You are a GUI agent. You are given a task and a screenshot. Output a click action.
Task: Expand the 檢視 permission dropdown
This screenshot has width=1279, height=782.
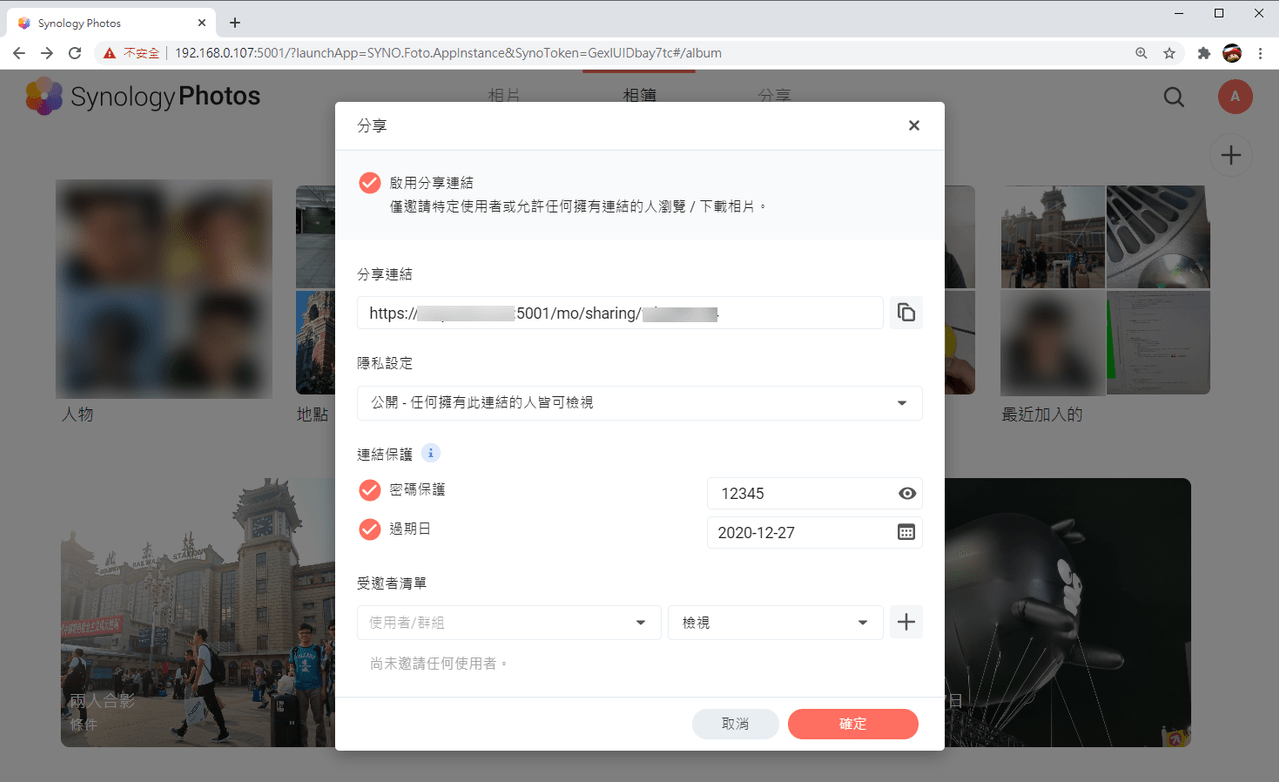coord(776,622)
